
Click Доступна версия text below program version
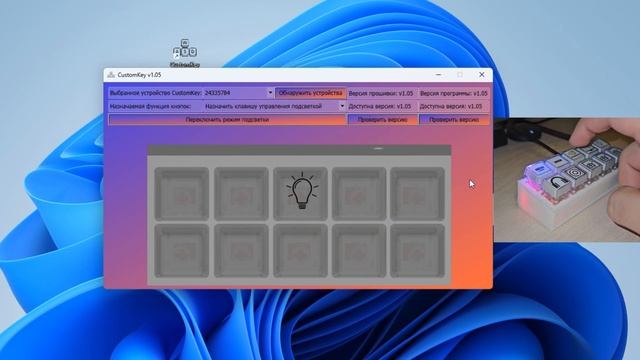[451, 106]
